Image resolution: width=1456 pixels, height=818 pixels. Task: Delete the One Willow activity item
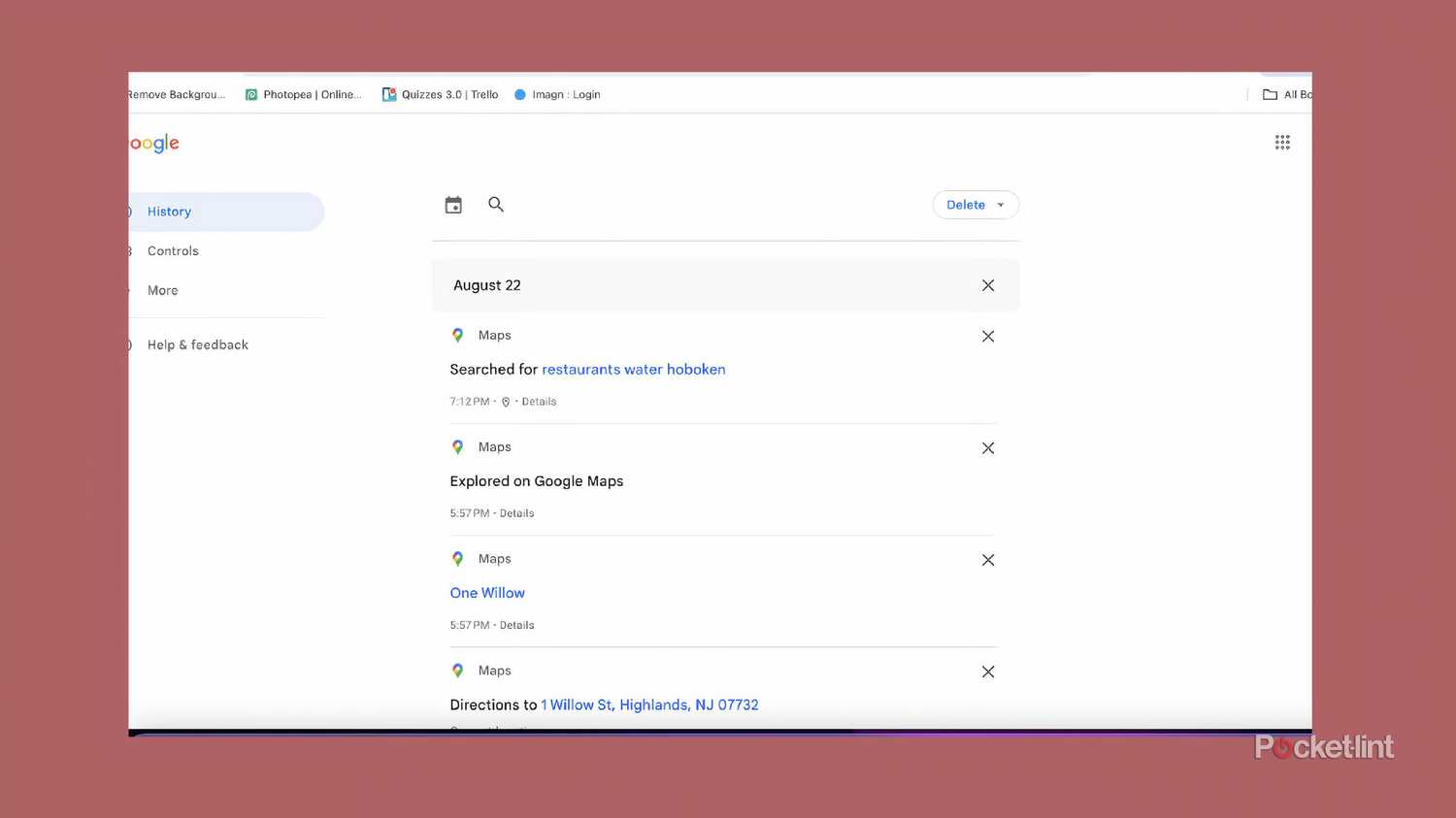coord(988,560)
